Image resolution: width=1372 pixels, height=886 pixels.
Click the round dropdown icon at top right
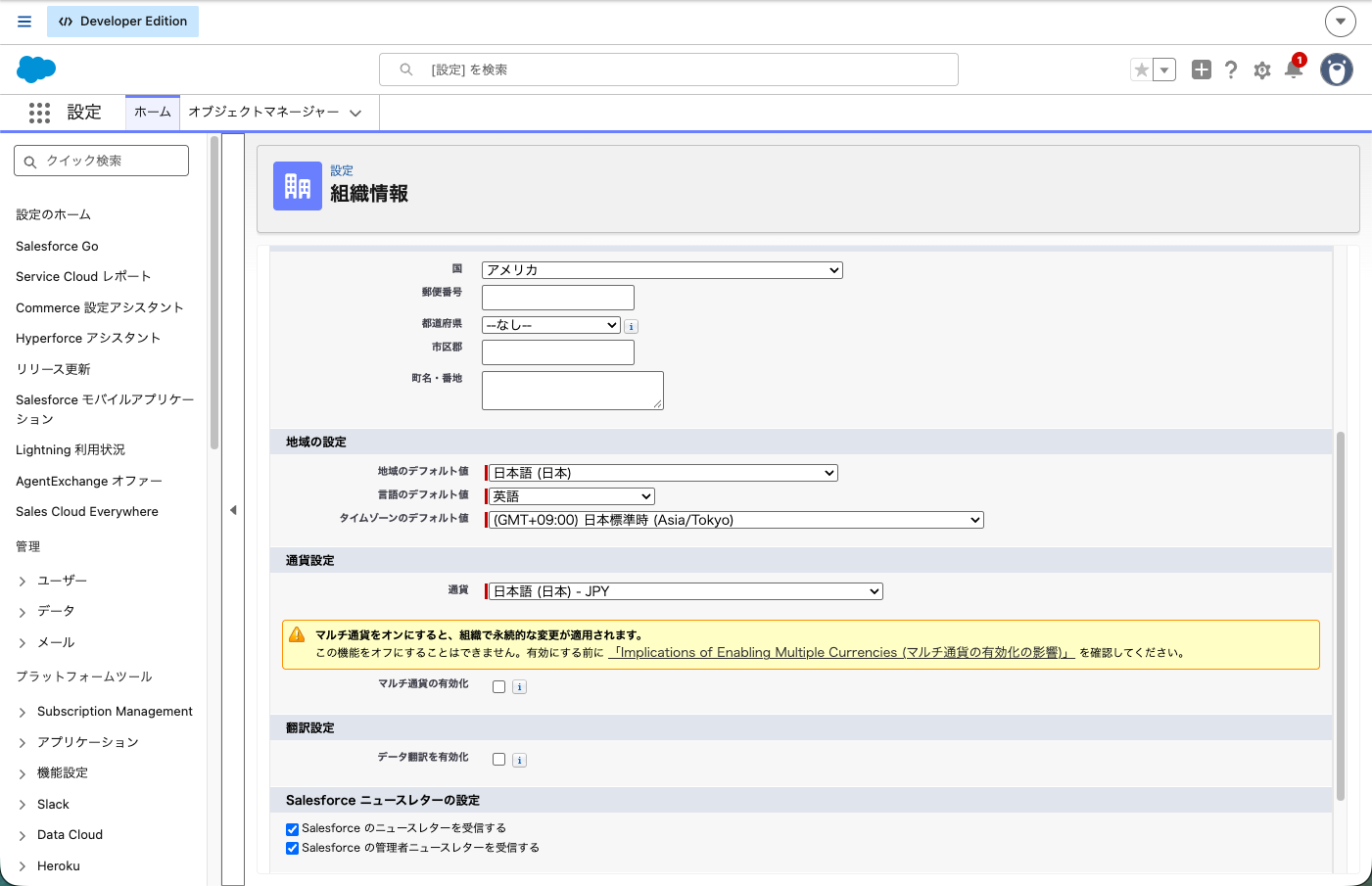(1341, 21)
